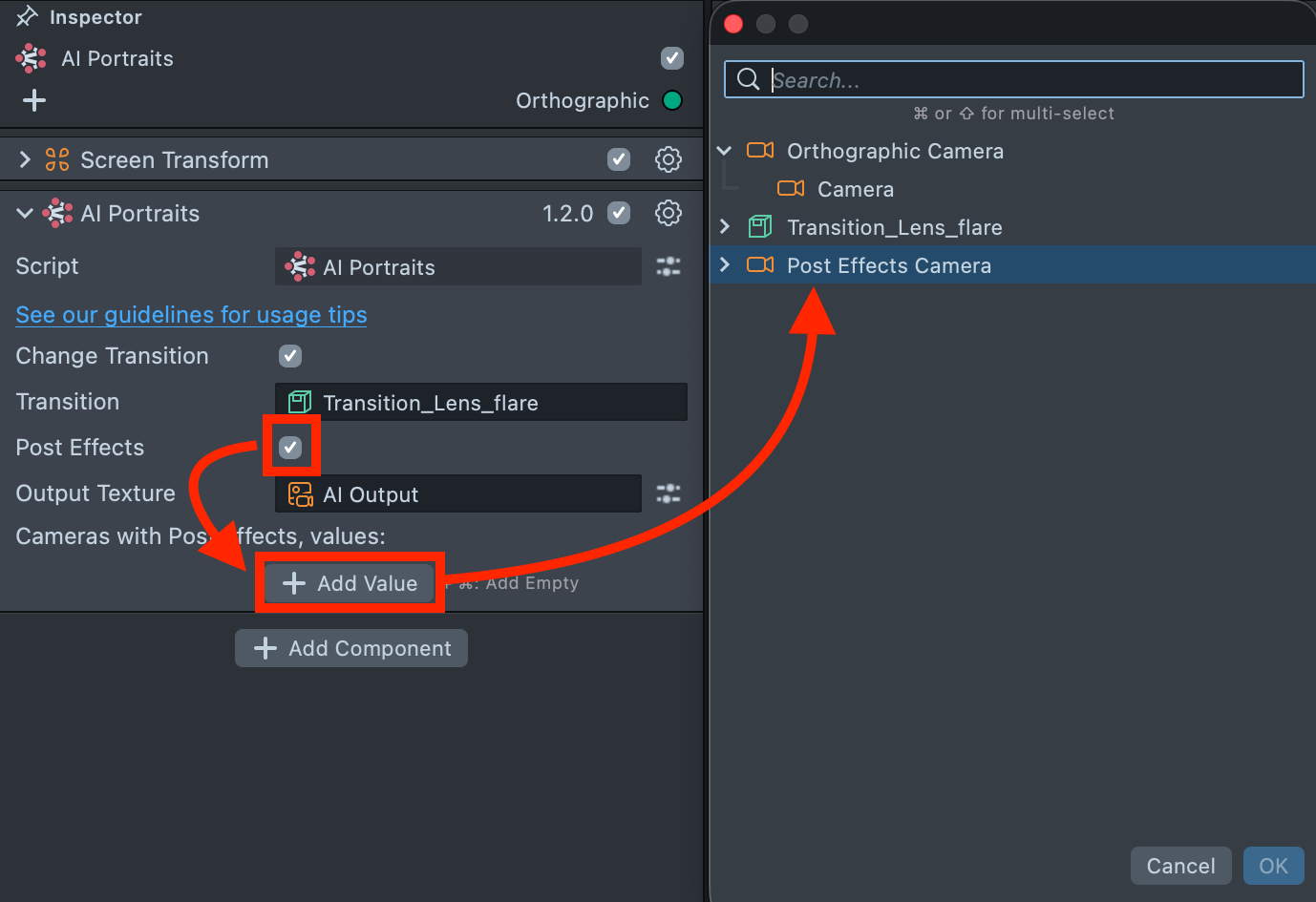Viewport: 1316px width, 902px height.
Task: Click the Script field options icon
Action: 668,266
